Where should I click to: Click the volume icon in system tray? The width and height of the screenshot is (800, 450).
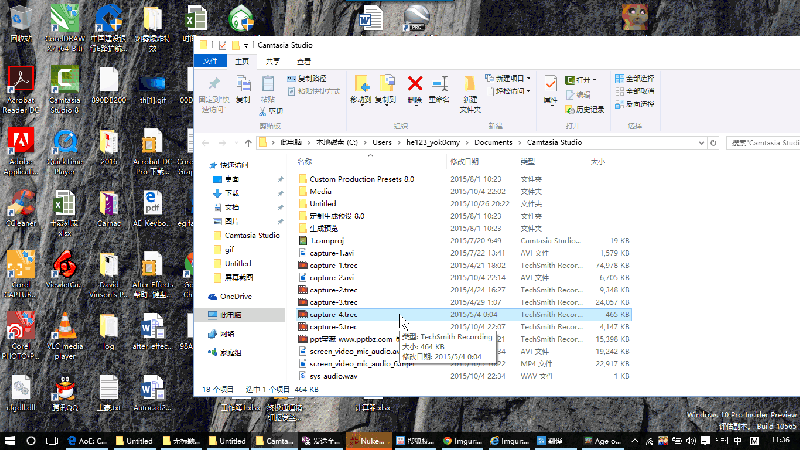691,441
